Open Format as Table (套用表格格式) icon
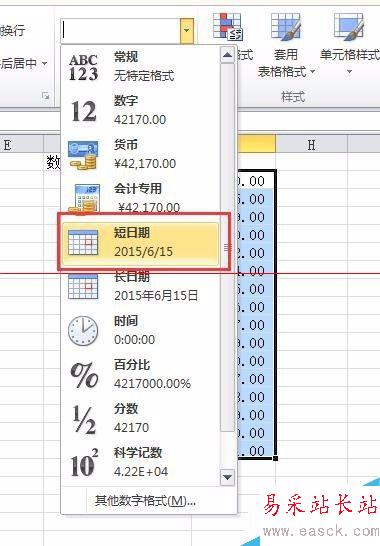This screenshot has width=380, height=546. pyautogui.click(x=286, y=26)
